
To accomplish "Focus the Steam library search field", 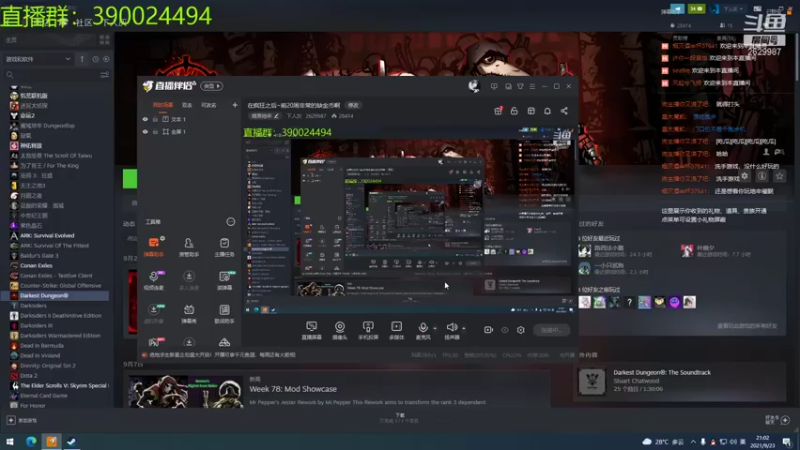I will tap(51, 74).
